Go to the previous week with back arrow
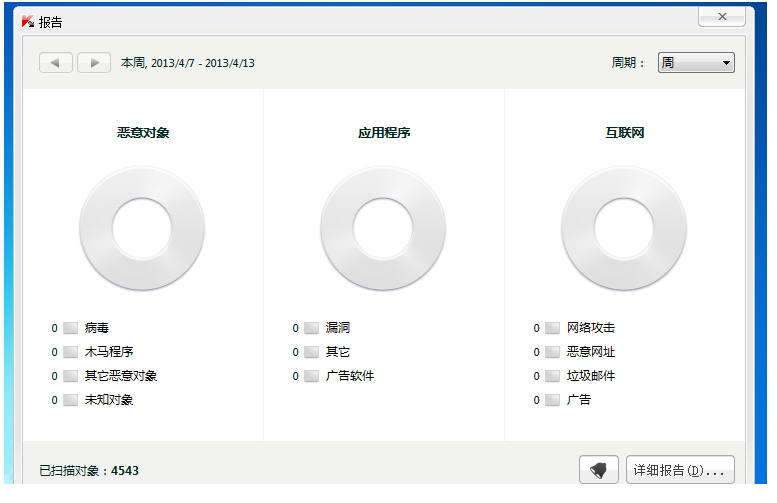Screen dimensions: 777x503 click(56, 63)
